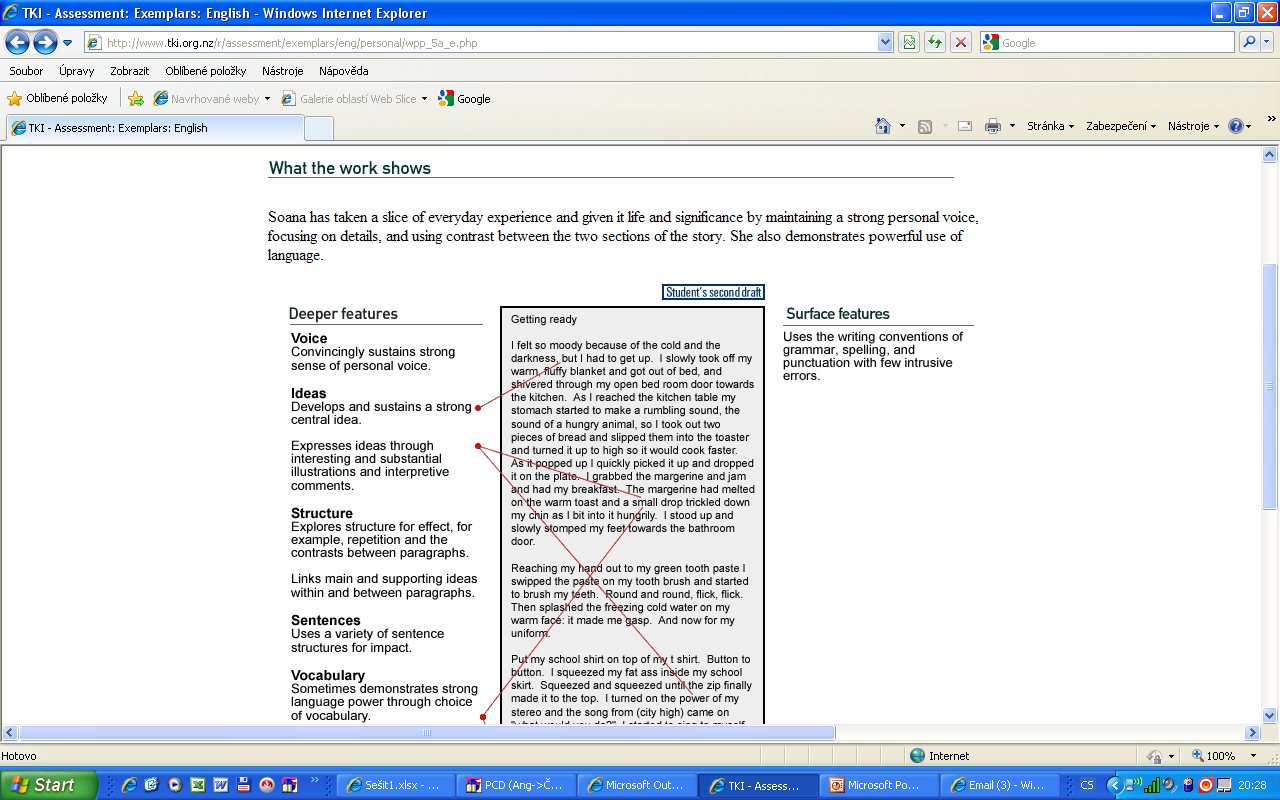This screenshot has height=800, width=1280.
Task: Open the Zobrazit menu
Action: pyautogui.click(x=130, y=71)
